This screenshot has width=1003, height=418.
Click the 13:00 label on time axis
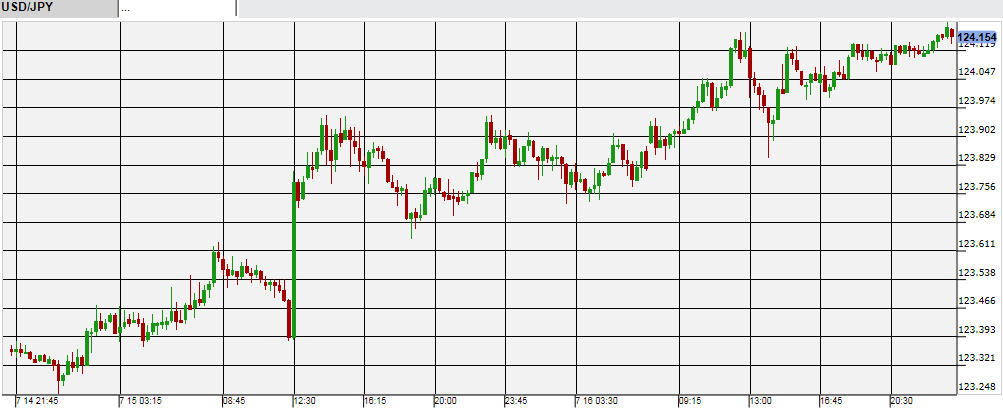click(x=760, y=400)
